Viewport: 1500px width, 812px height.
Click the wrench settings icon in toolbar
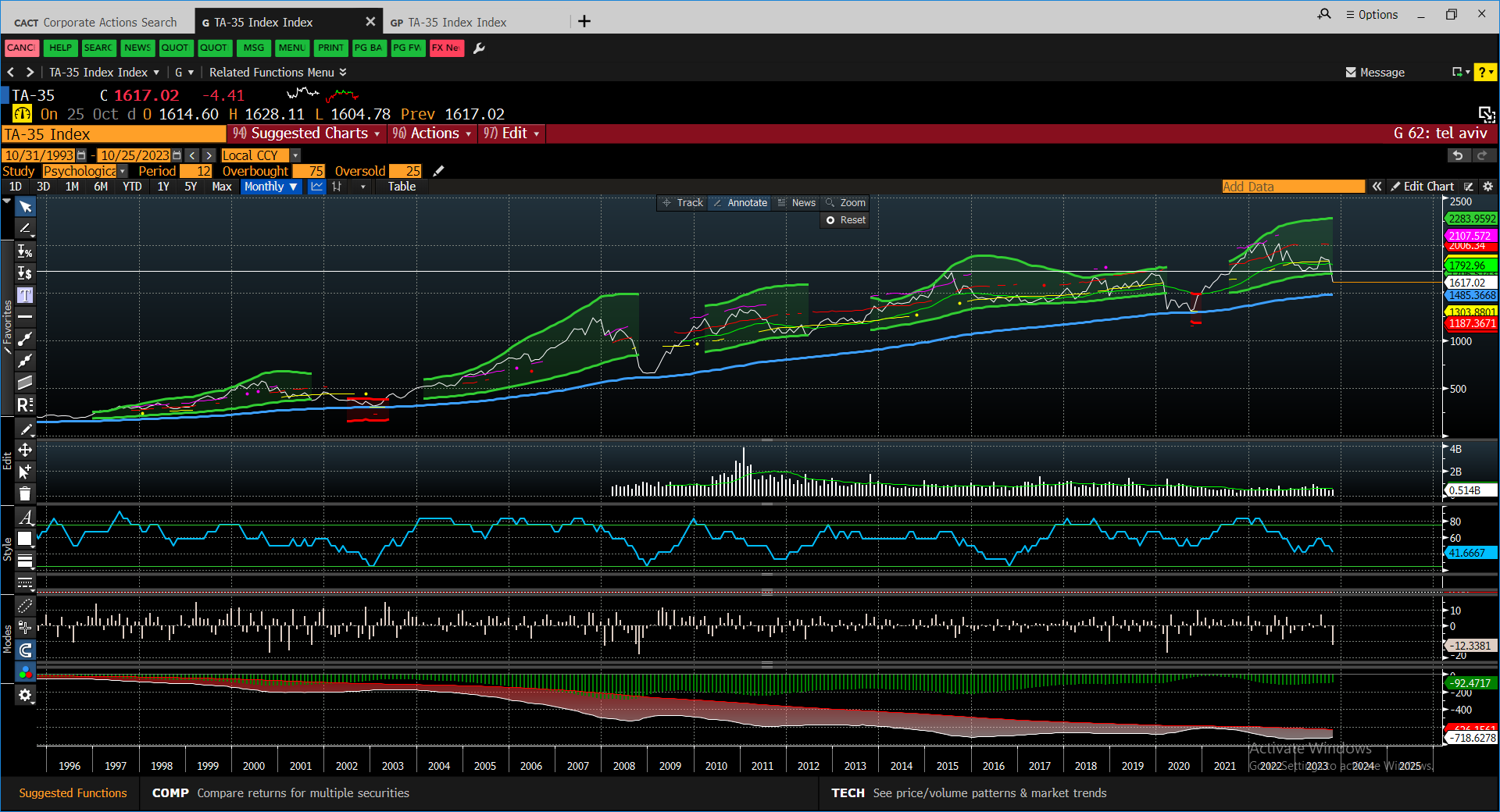[x=480, y=48]
